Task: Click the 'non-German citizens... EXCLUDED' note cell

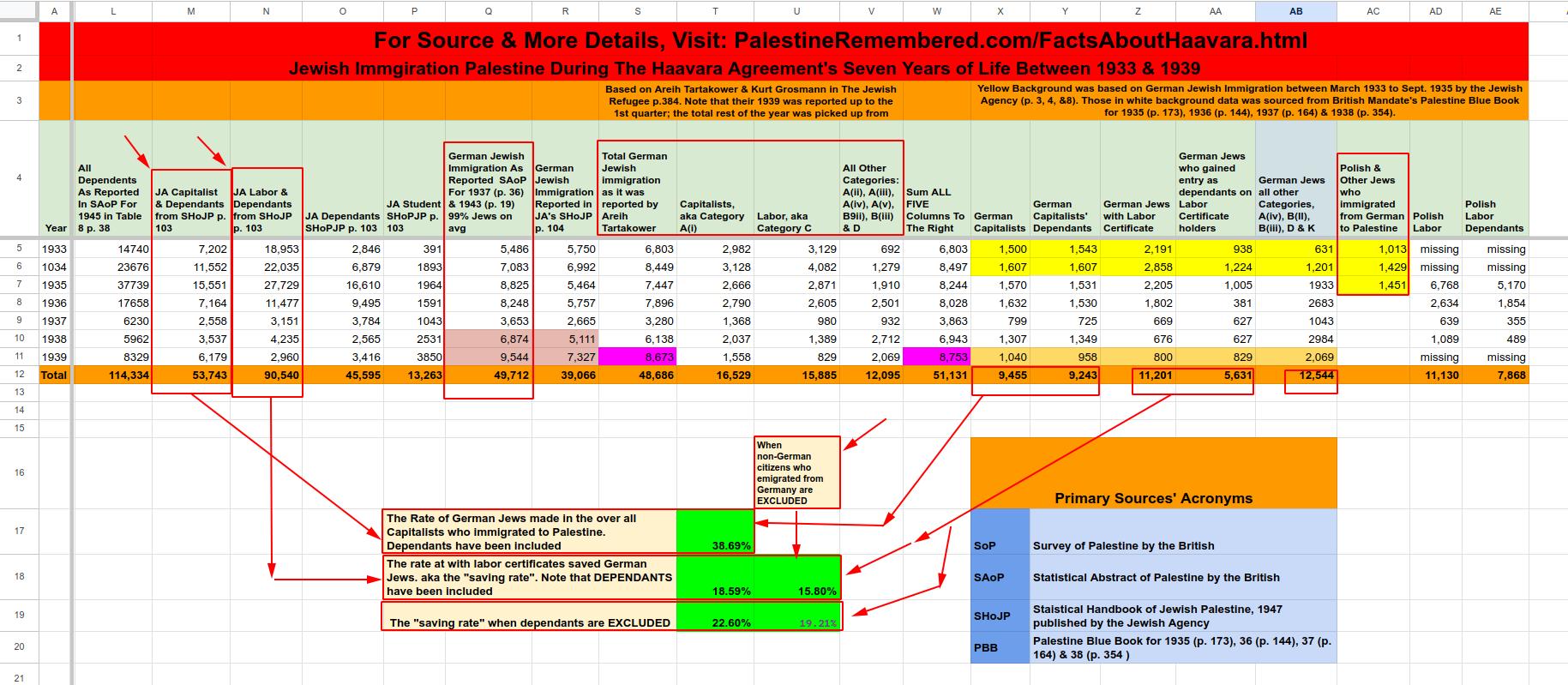Action: coord(796,472)
